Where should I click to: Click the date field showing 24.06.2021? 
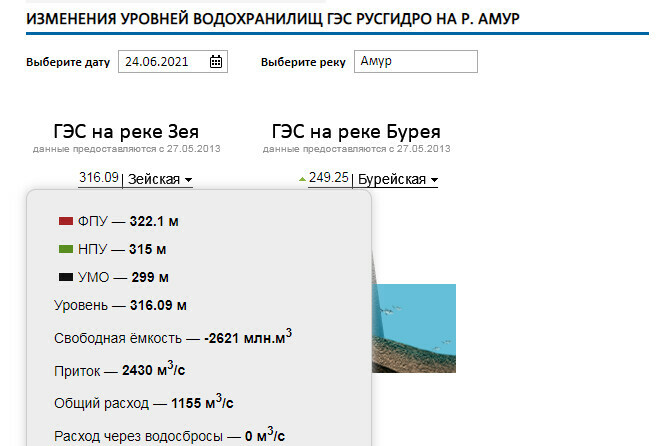[x=172, y=61]
